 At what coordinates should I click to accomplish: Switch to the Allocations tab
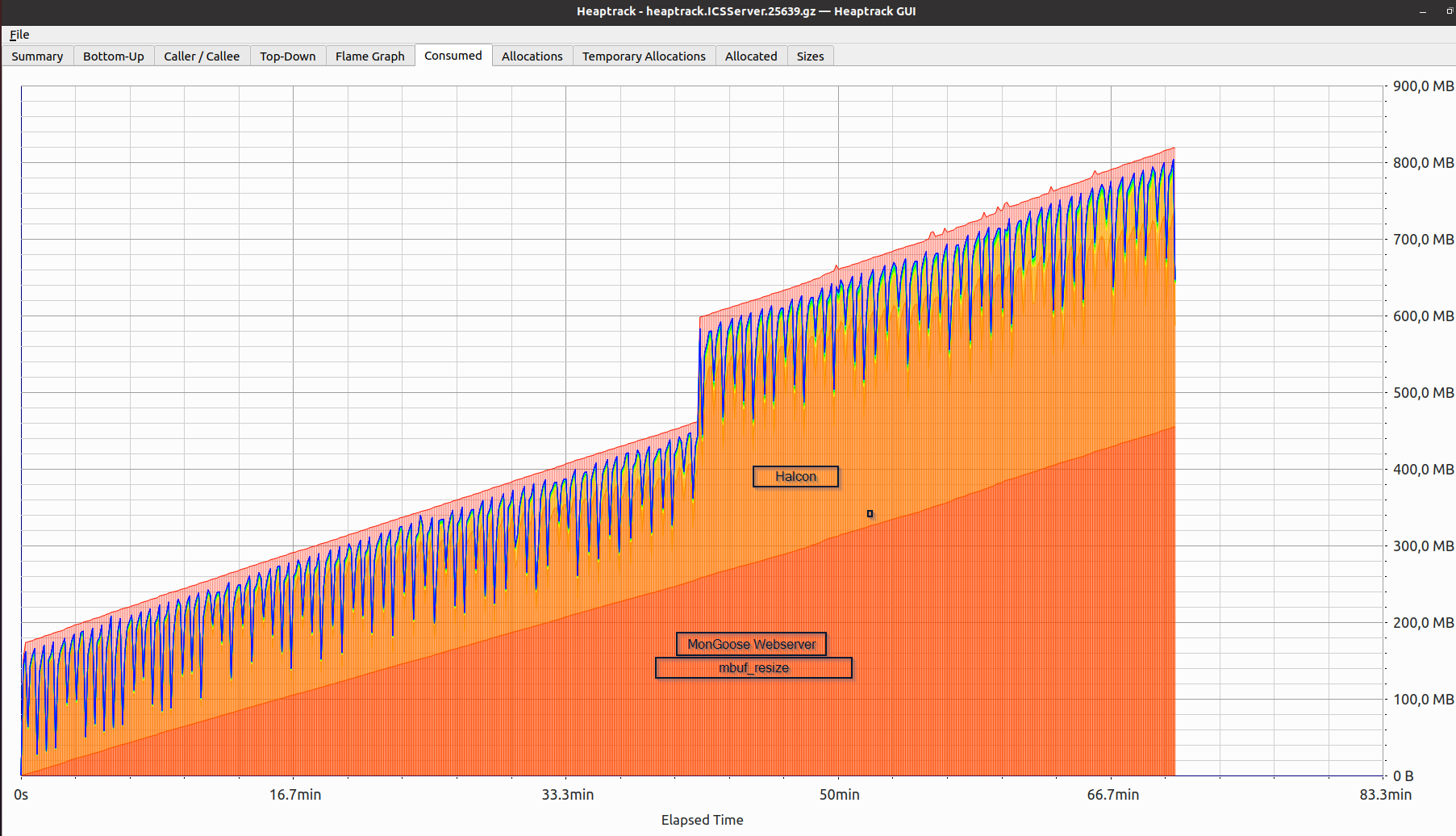[x=532, y=56]
